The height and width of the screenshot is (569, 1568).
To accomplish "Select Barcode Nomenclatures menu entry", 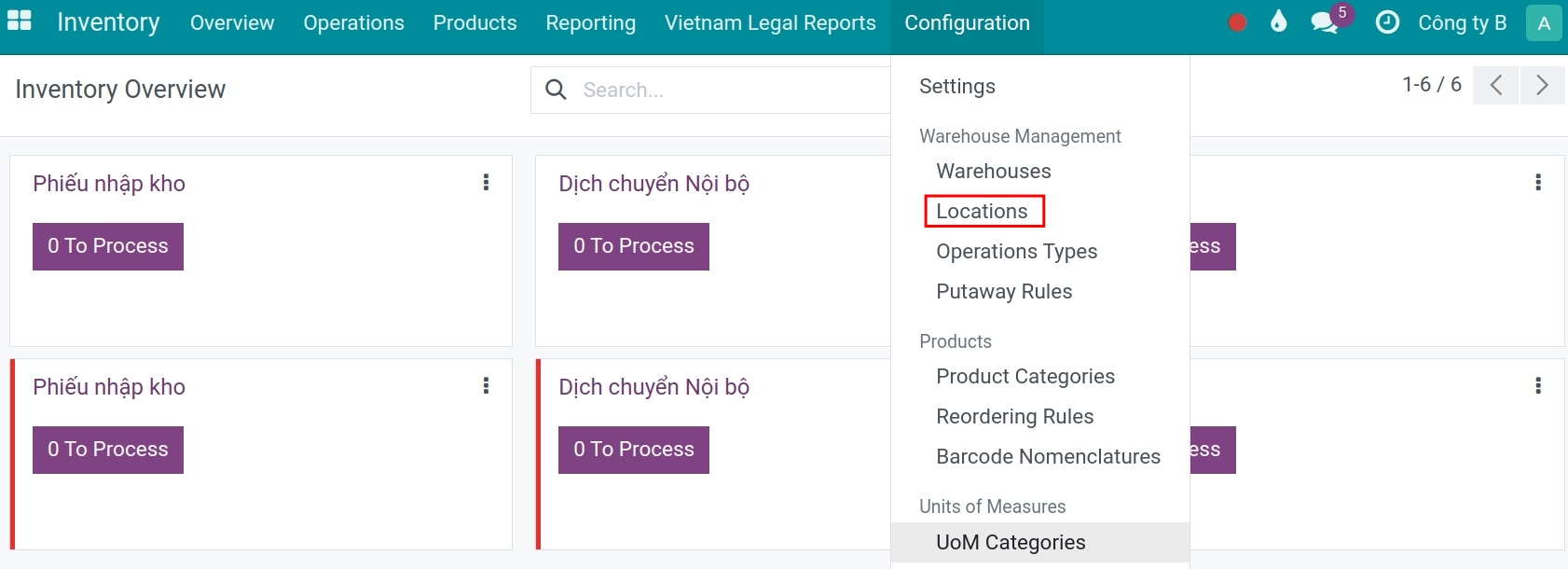I will [1048, 457].
